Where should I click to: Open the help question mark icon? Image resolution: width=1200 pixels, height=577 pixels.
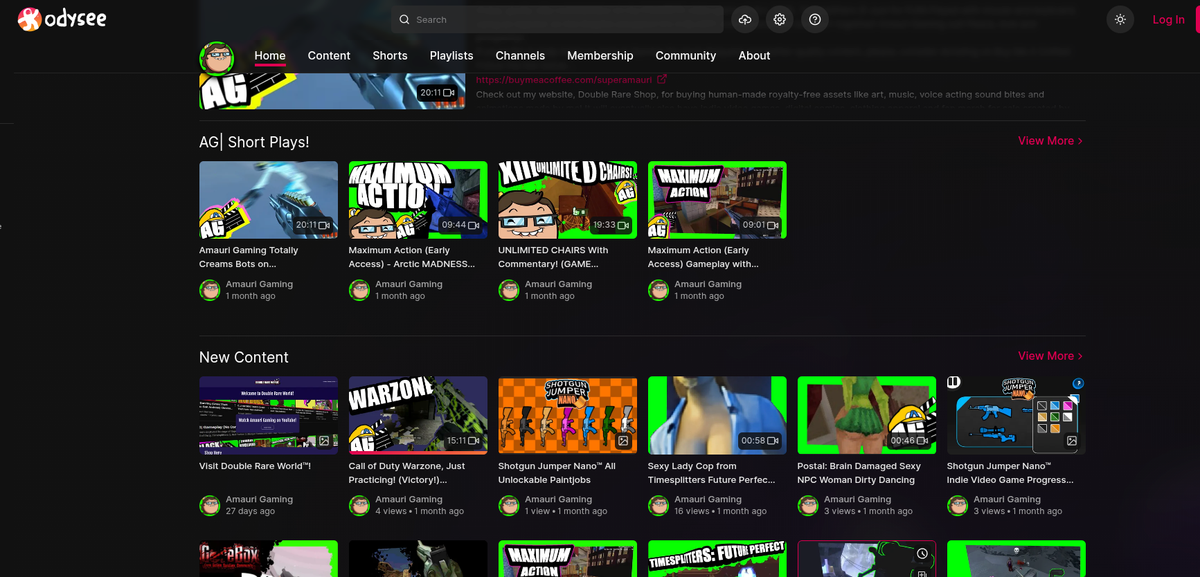814,19
